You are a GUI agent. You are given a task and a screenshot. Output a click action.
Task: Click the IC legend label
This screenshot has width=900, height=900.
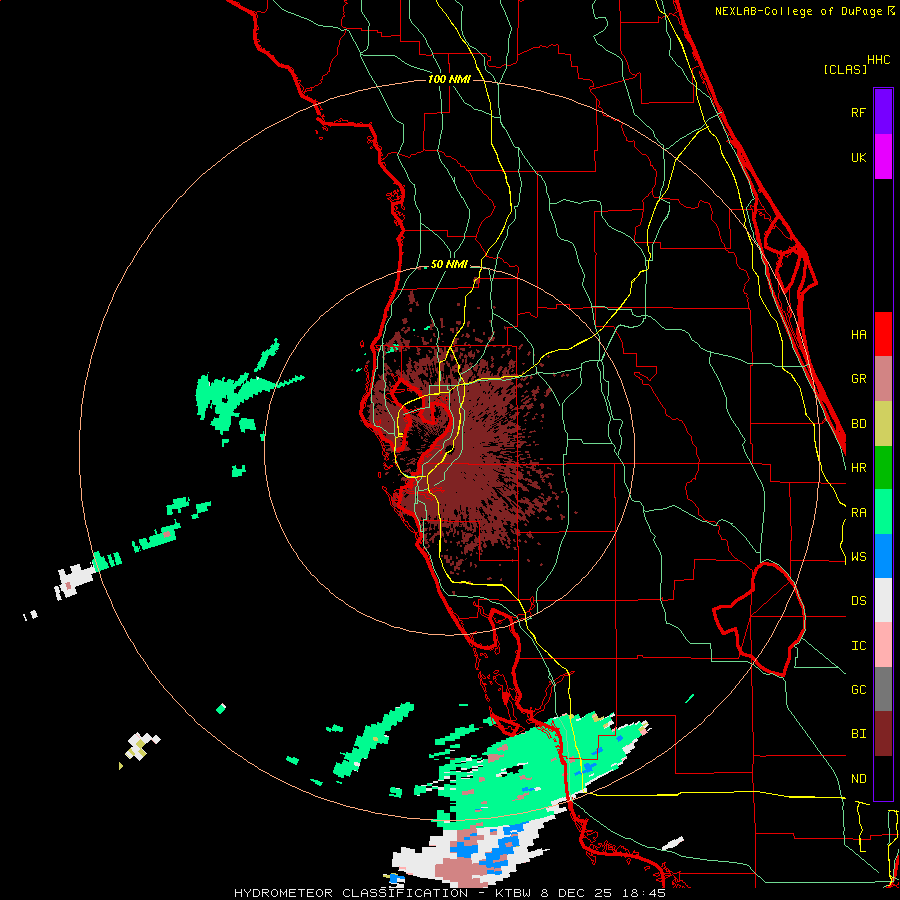click(859, 646)
